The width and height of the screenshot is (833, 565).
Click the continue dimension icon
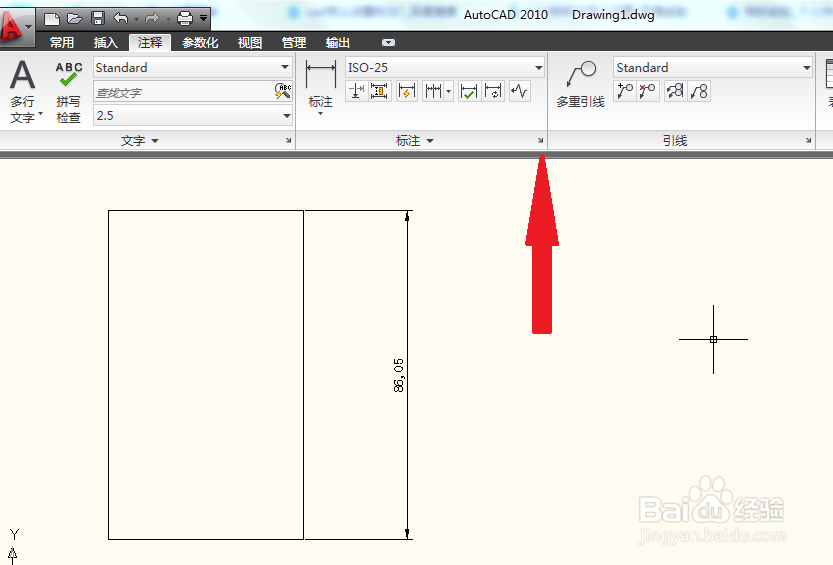pyautogui.click(x=433, y=91)
